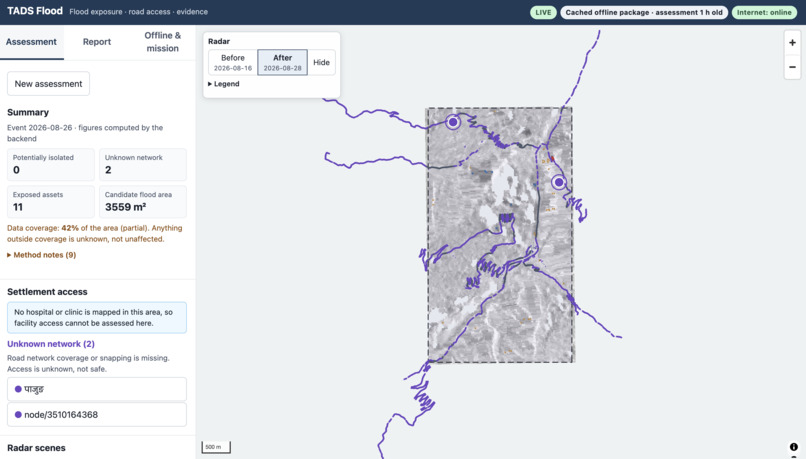Open the Report tab
The width and height of the screenshot is (806, 459).
(97, 42)
